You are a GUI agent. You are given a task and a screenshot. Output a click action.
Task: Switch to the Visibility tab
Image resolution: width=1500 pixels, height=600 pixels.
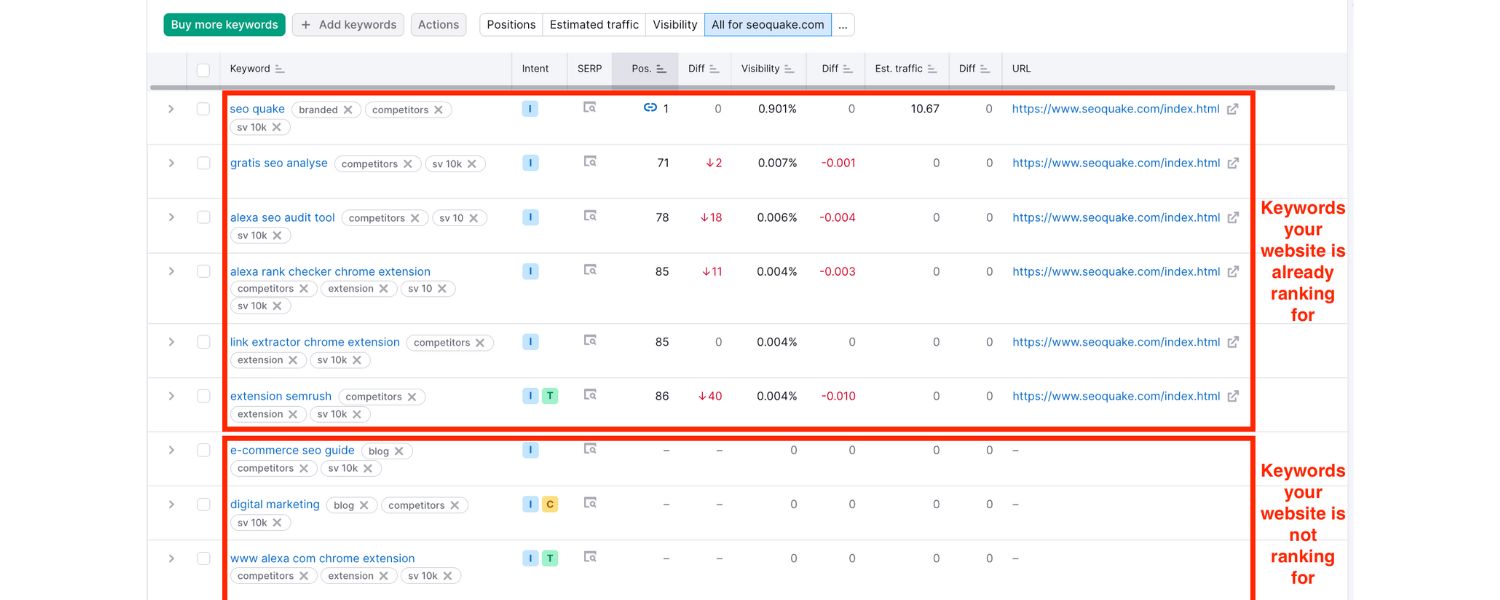pos(675,25)
